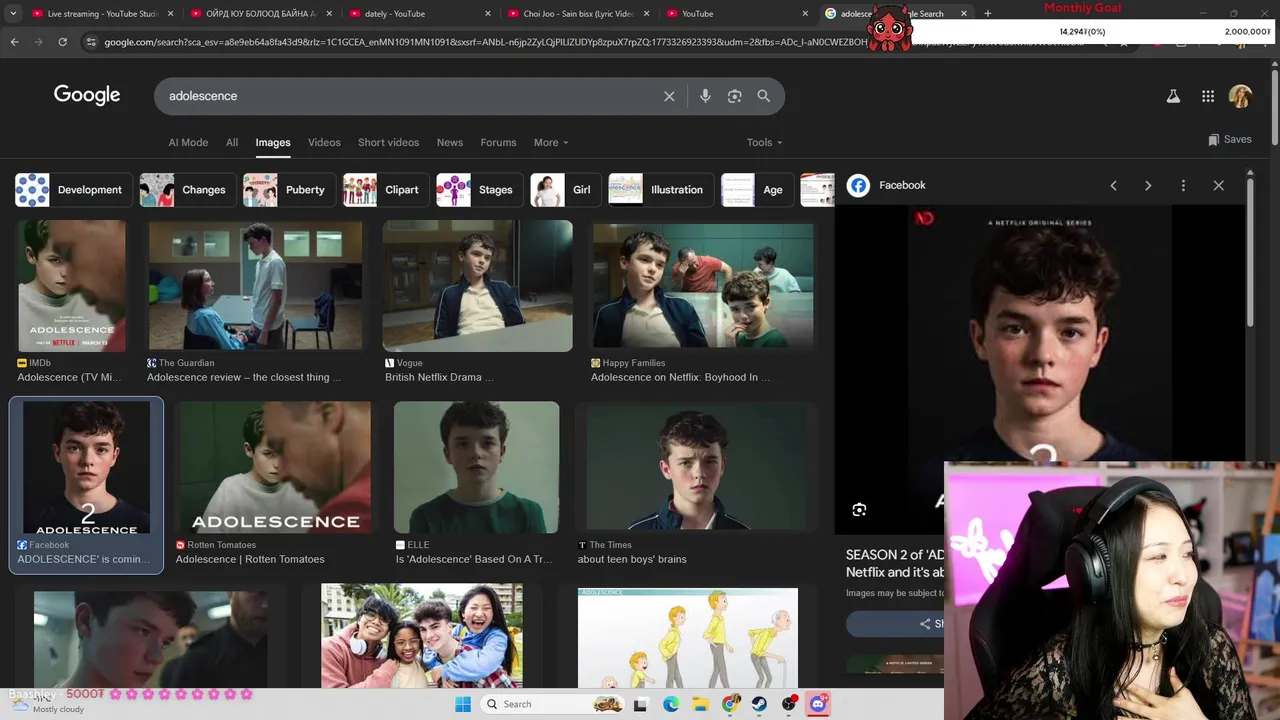Open the Google apps grid

pos(1208,96)
